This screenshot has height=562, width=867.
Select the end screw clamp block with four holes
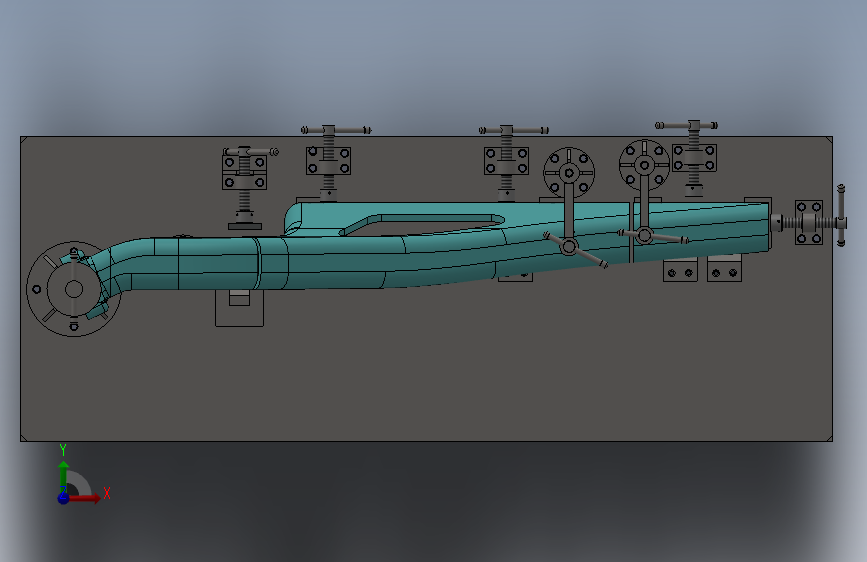coord(809,222)
